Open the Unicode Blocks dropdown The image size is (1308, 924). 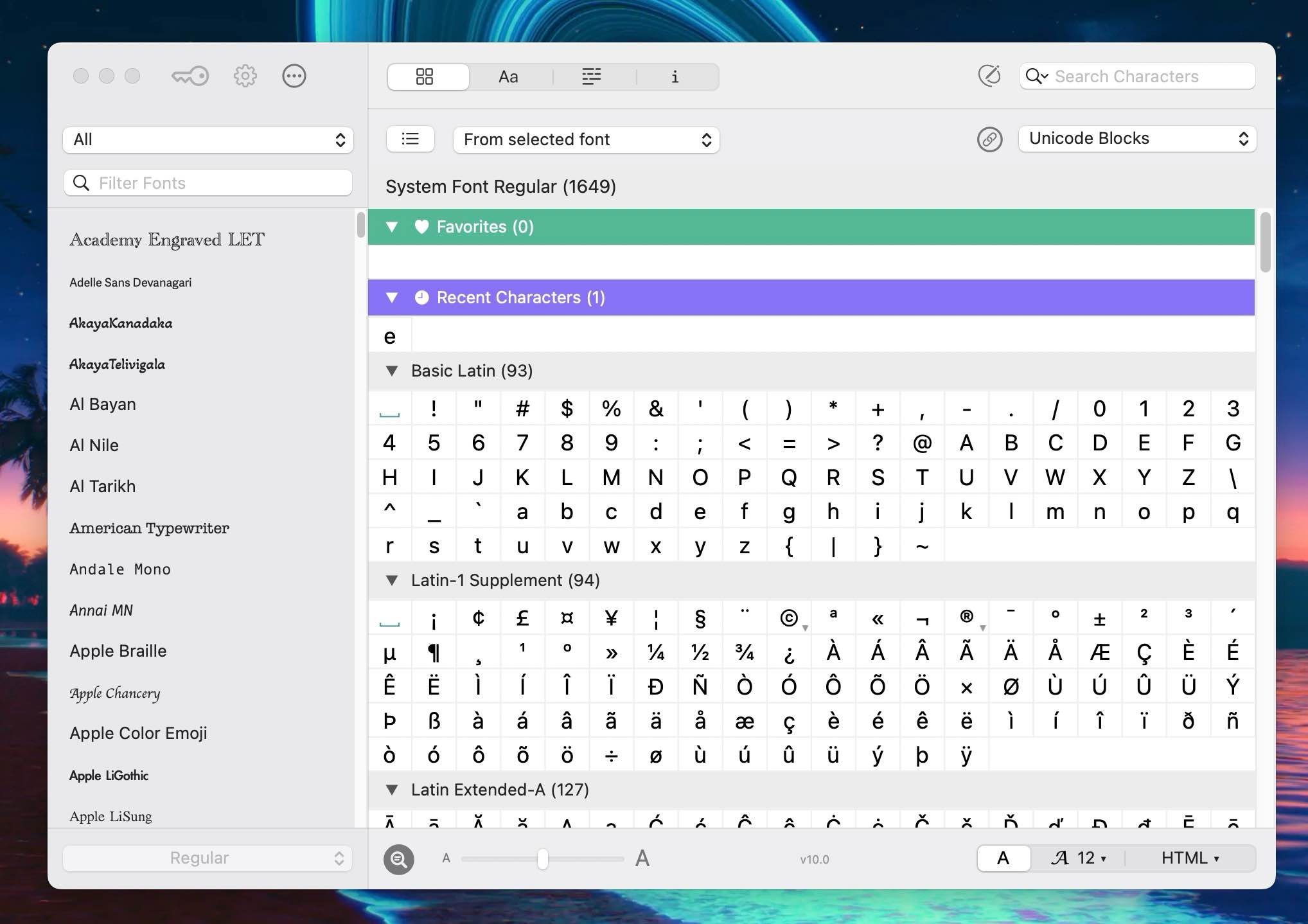pyautogui.click(x=1137, y=139)
